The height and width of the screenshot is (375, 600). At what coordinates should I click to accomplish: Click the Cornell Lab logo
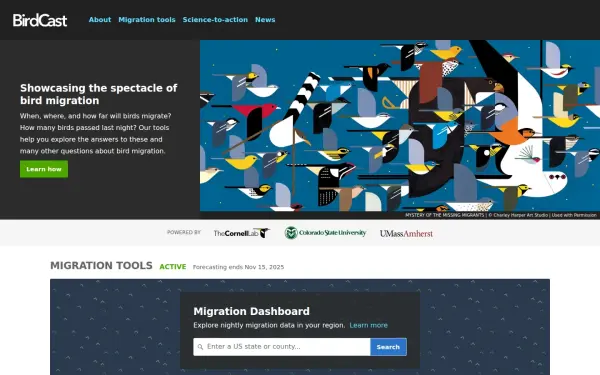click(x=241, y=233)
